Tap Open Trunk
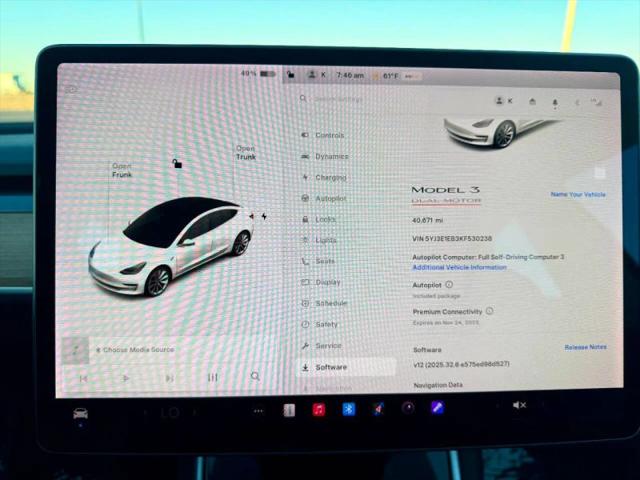 tap(246, 153)
